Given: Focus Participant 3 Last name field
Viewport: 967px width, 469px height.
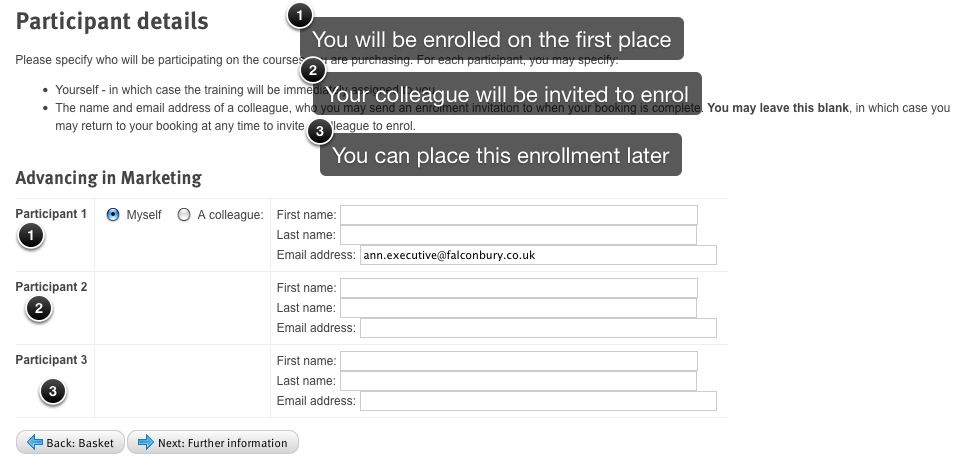Looking at the screenshot, I should pyautogui.click(x=519, y=381).
